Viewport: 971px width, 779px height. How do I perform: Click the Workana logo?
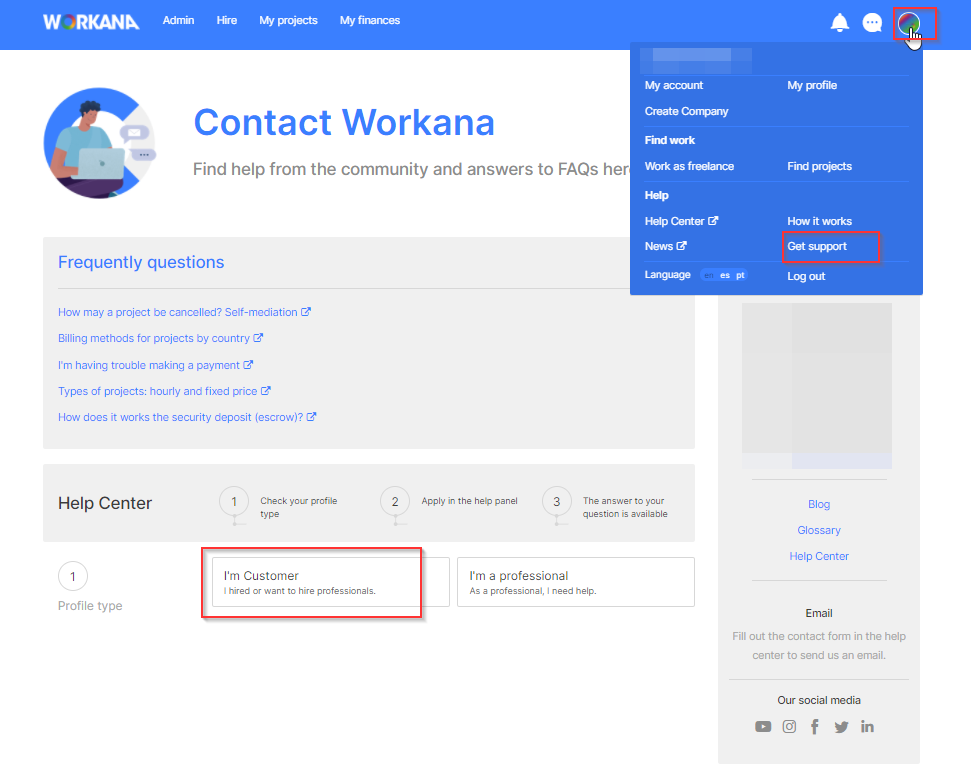pyautogui.click(x=91, y=22)
